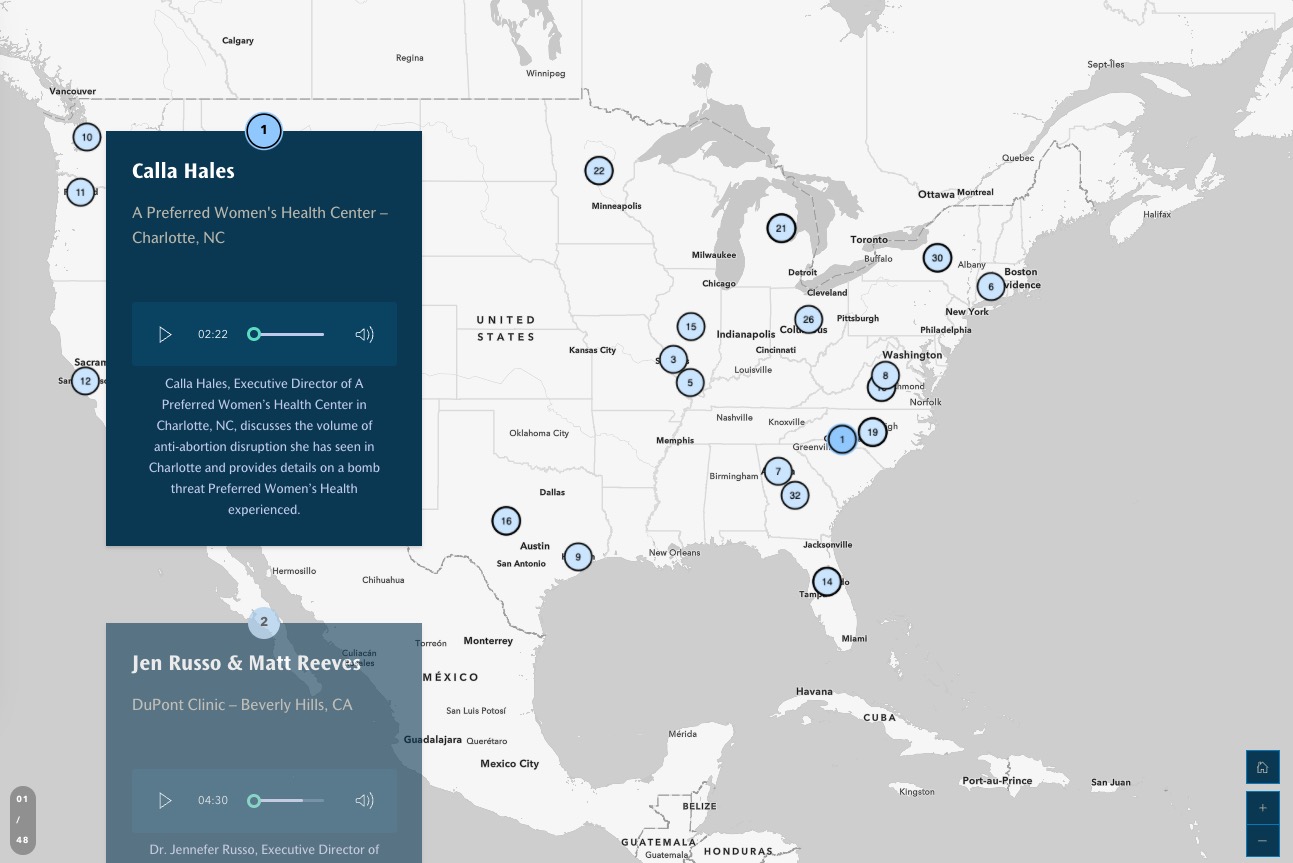Screen dimensions: 1293x863
Task: Play Jen Russo & Matt Reeves audio
Action: pyautogui.click(x=165, y=800)
